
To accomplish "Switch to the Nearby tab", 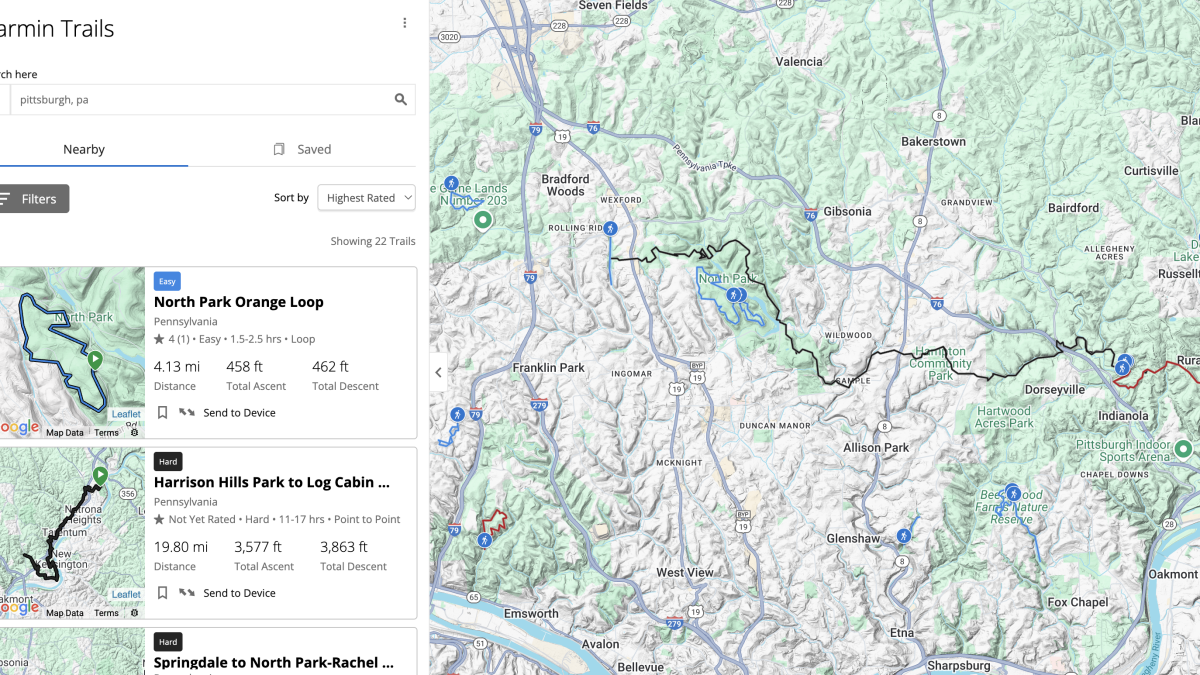I will [x=84, y=149].
